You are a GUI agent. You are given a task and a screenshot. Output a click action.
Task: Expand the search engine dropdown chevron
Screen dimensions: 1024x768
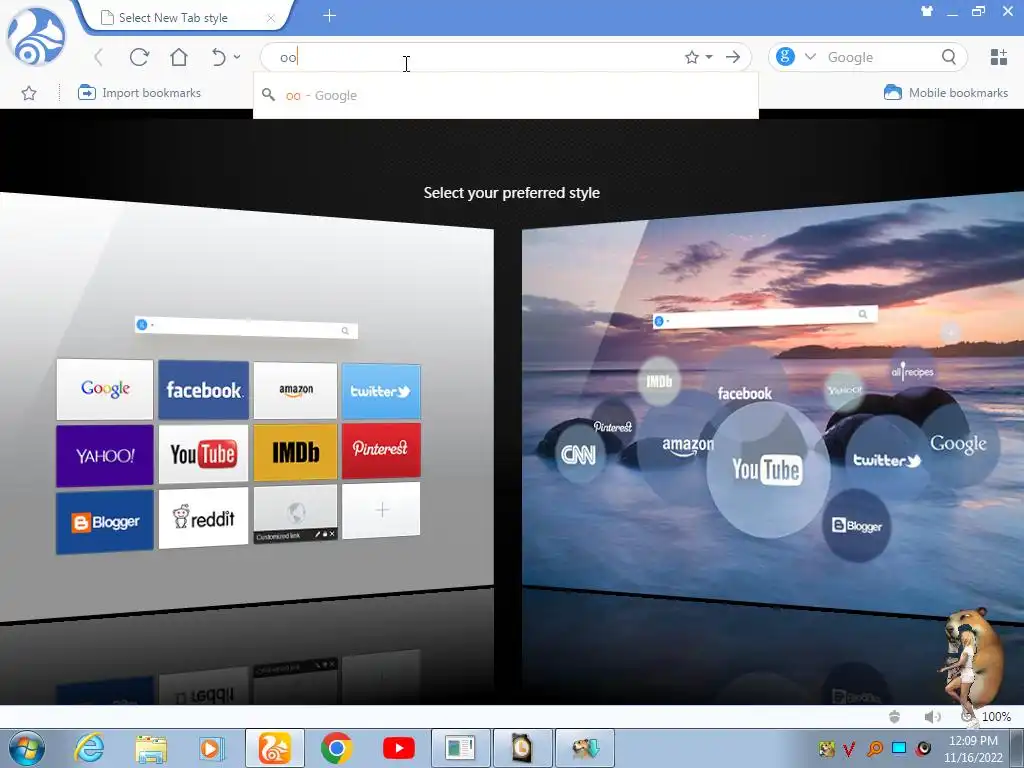pos(810,57)
